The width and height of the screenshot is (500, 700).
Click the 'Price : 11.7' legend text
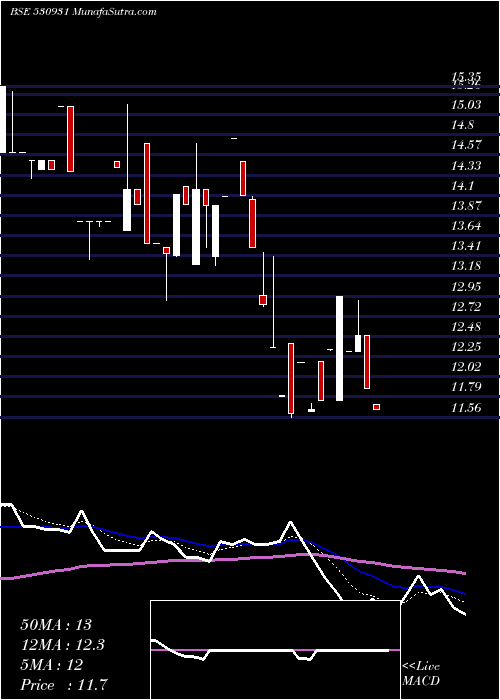pos(64,685)
